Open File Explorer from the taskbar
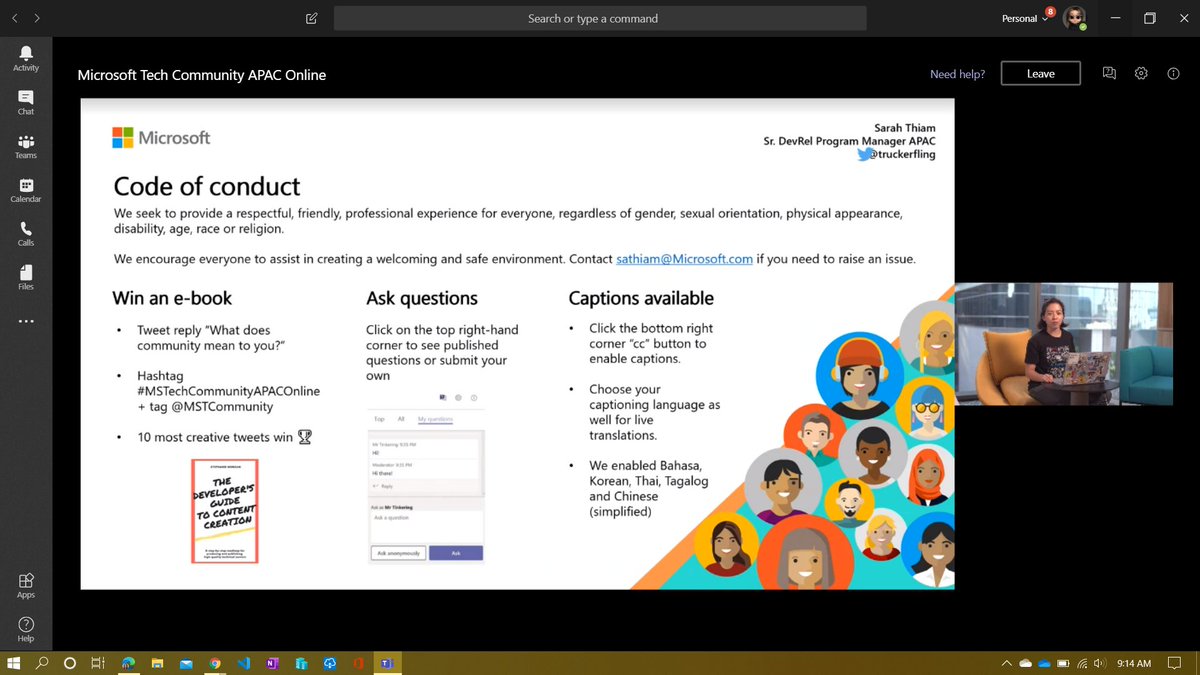This screenshot has height=675, width=1200. 157,663
